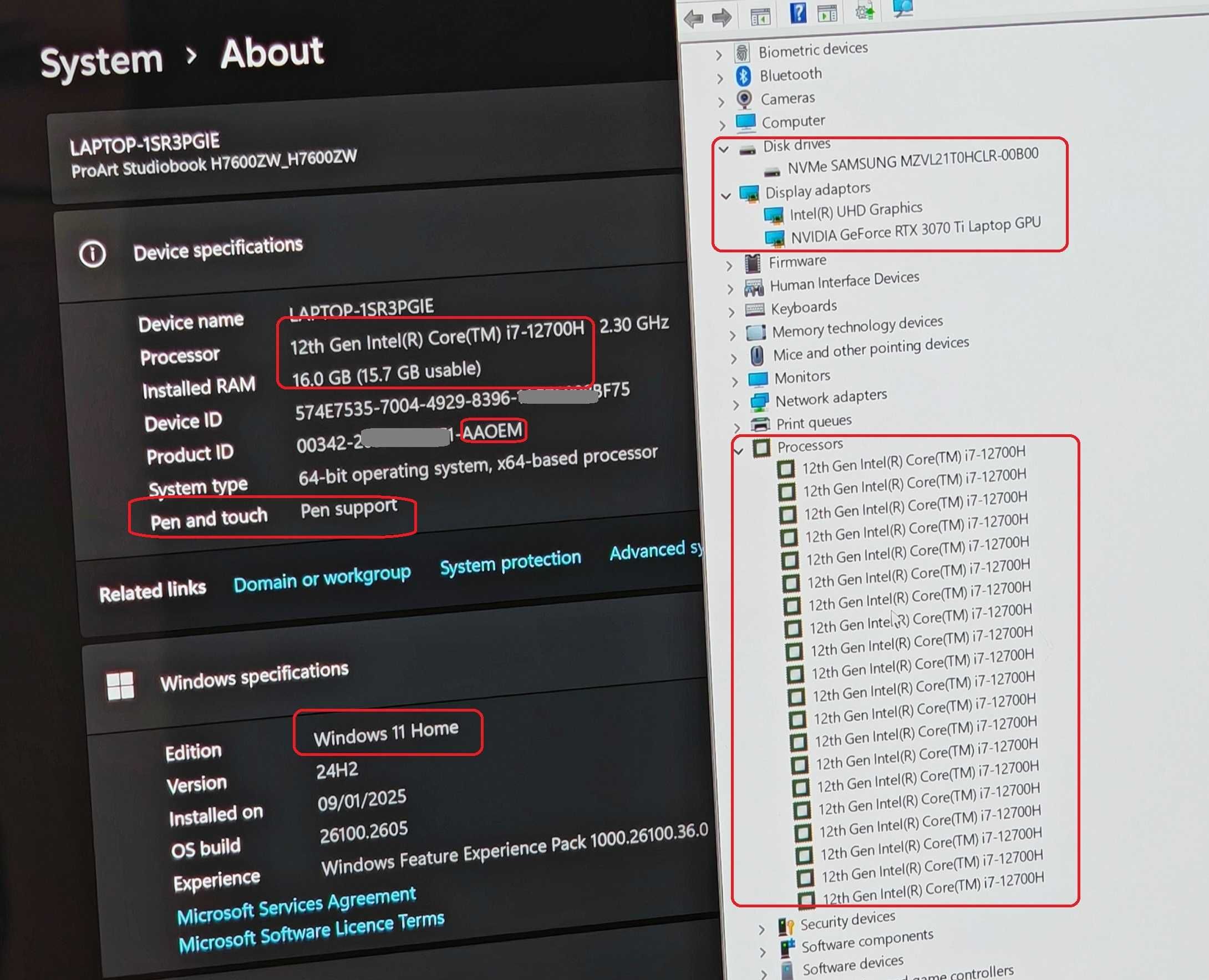Click the Windows Feature Experience Pack value
Viewport: 1209px width, 980px height.
pos(514,849)
